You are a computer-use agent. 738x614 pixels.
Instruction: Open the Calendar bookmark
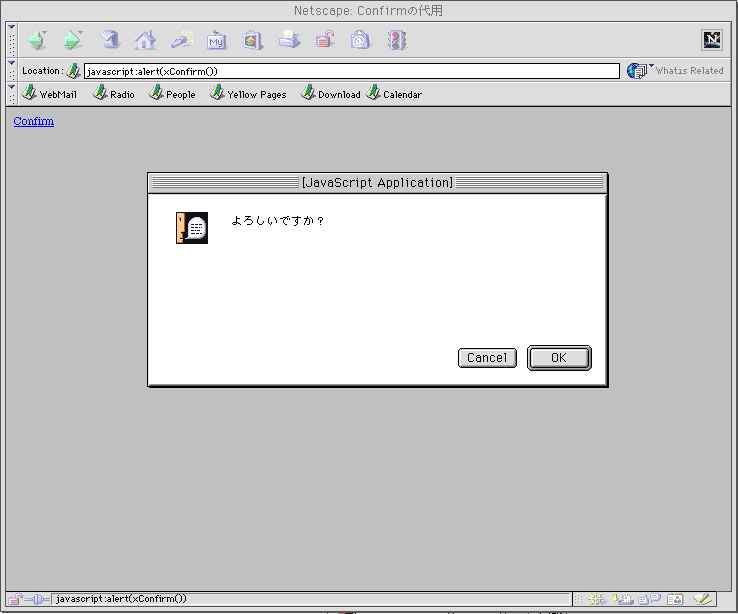[394, 93]
